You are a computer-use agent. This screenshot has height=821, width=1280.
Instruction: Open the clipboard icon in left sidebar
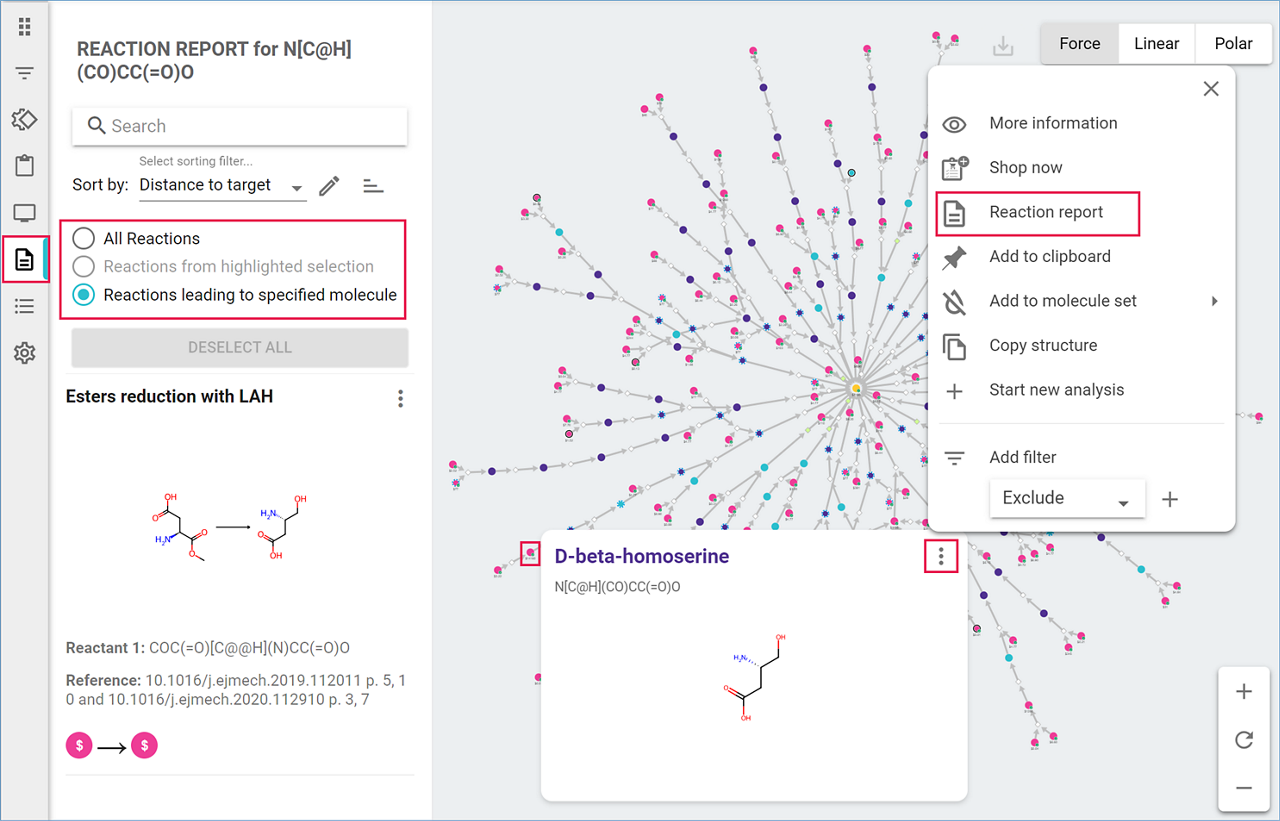(x=24, y=166)
